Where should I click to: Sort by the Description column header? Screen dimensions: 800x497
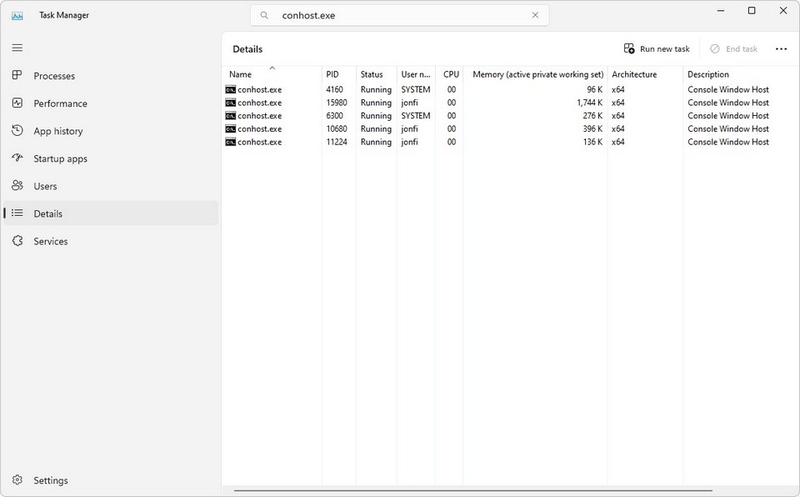pos(708,74)
